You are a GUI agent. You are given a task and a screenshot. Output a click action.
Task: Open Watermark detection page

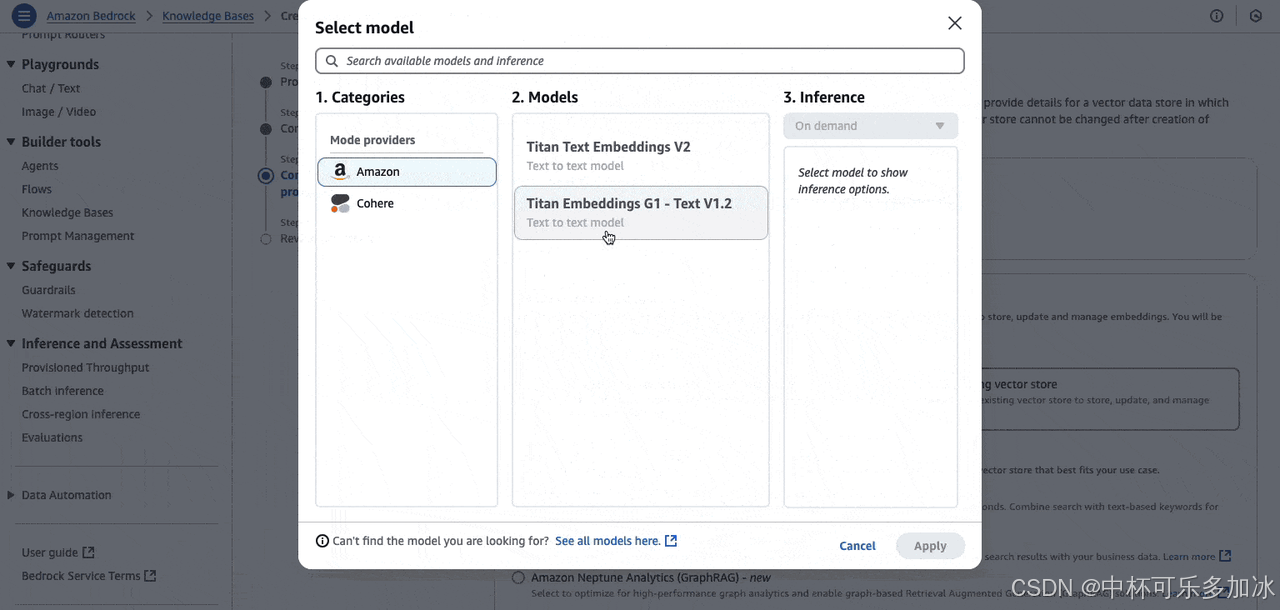[78, 313]
